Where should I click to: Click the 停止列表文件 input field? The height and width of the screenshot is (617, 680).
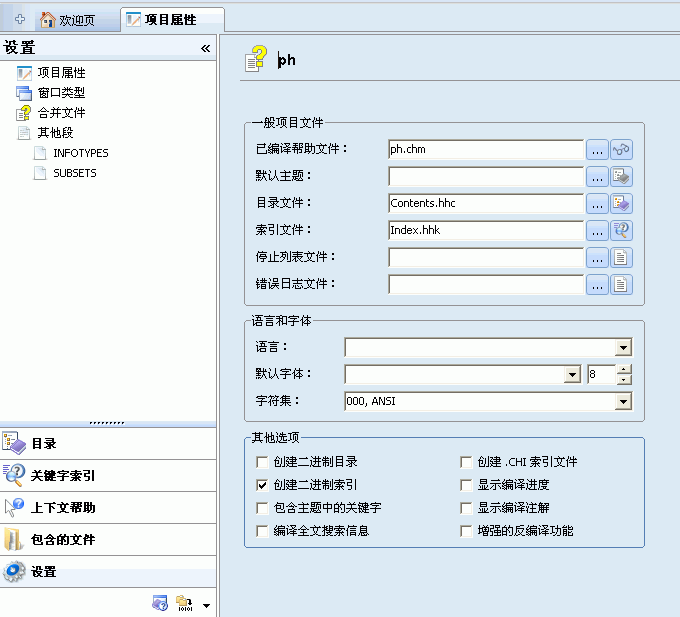coord(486,258)
